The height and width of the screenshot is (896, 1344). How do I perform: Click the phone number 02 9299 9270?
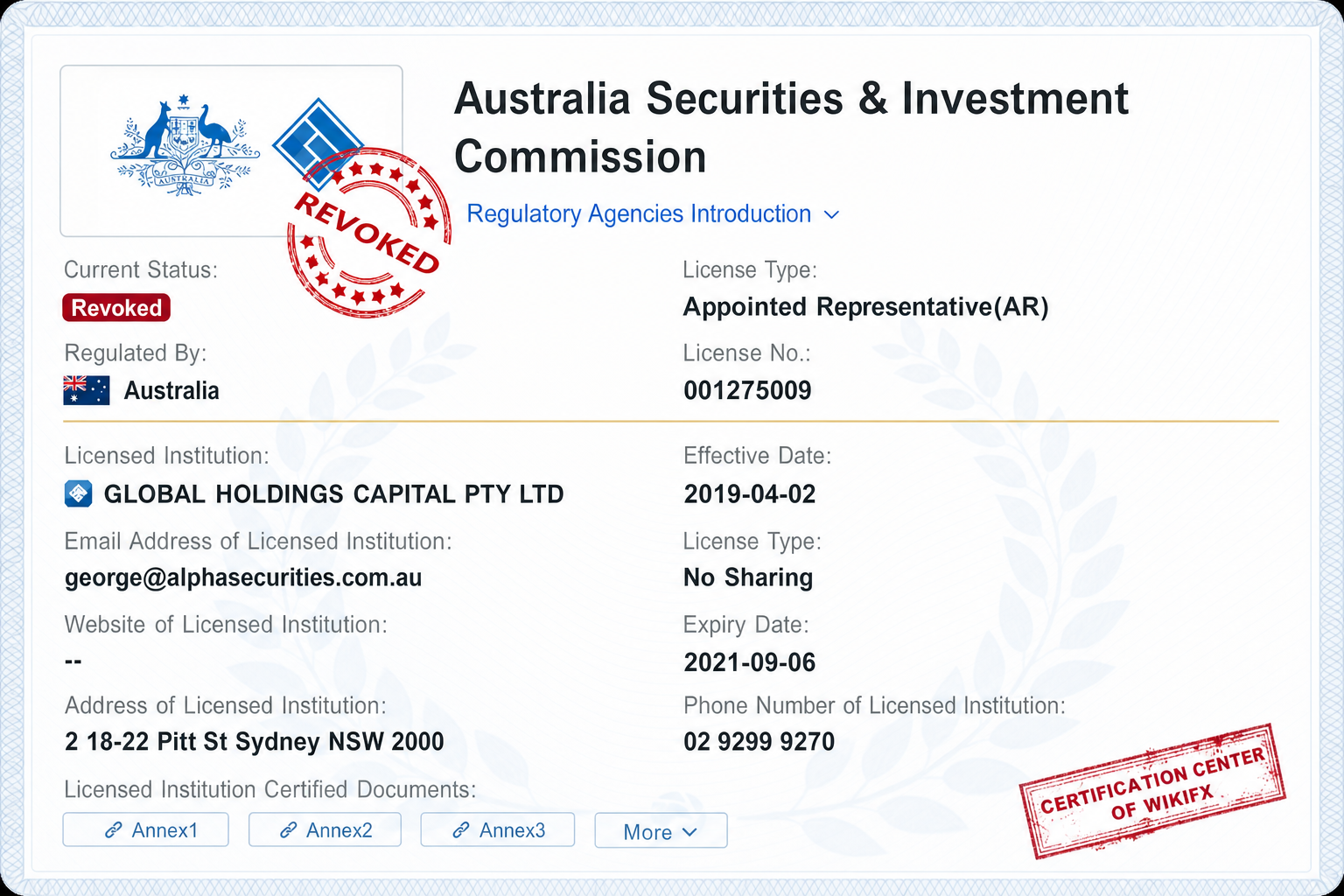tap(759, 742)
